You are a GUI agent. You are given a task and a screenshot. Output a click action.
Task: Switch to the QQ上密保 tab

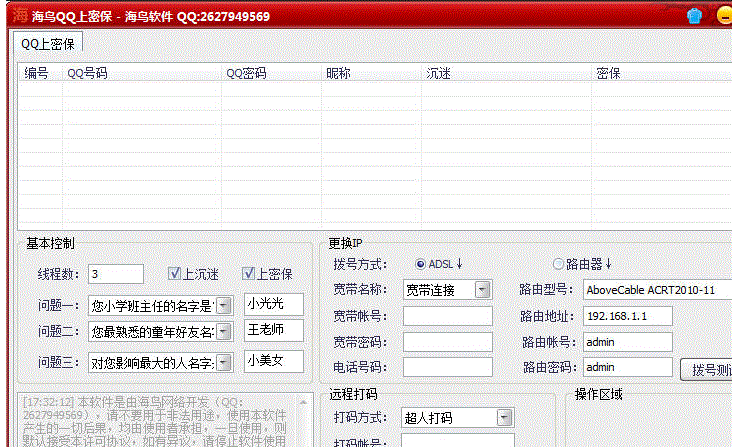pos(48,44)
